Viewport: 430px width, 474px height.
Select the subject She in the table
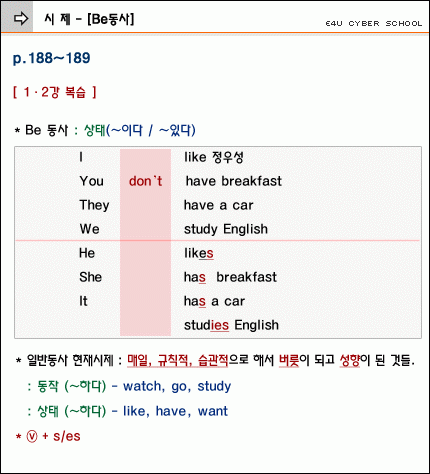(x=90, y=277)
